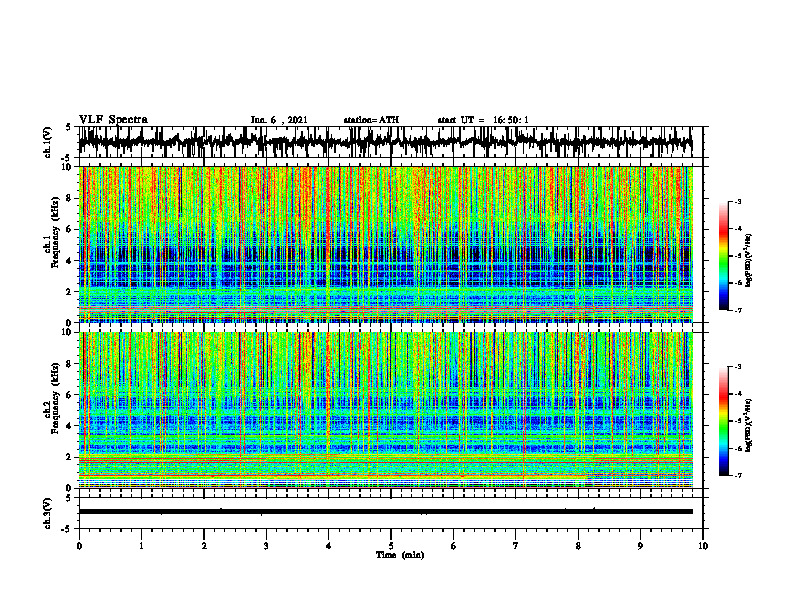
Task: Click the '8' kHz tick on ch.2 spectrogram
Action: point(70,364)
